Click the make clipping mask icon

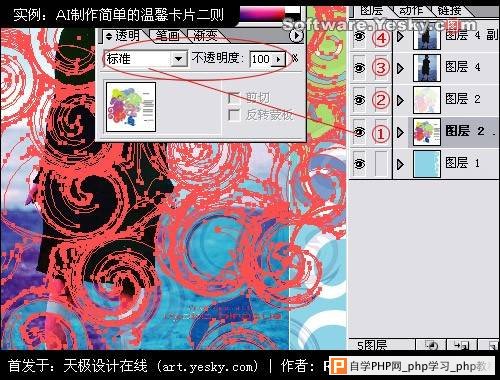coord(432,346)
